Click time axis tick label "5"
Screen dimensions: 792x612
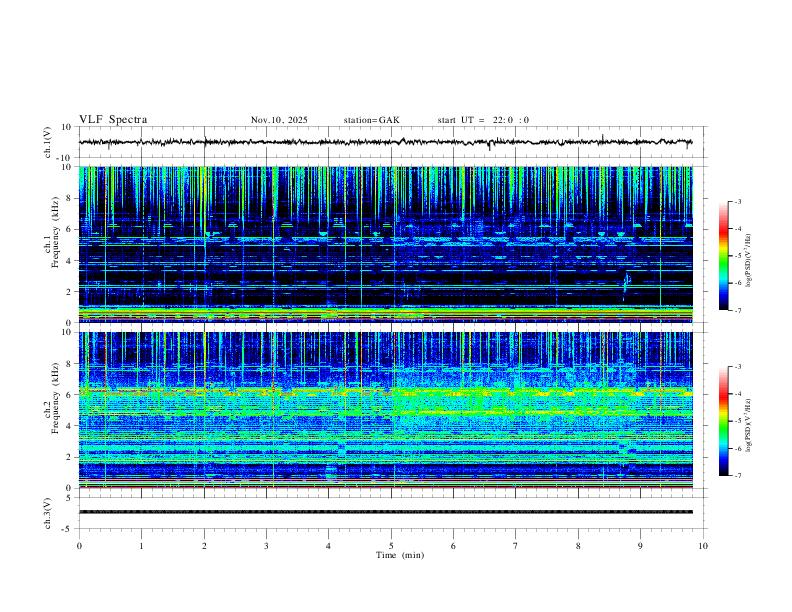coord(391,546)
